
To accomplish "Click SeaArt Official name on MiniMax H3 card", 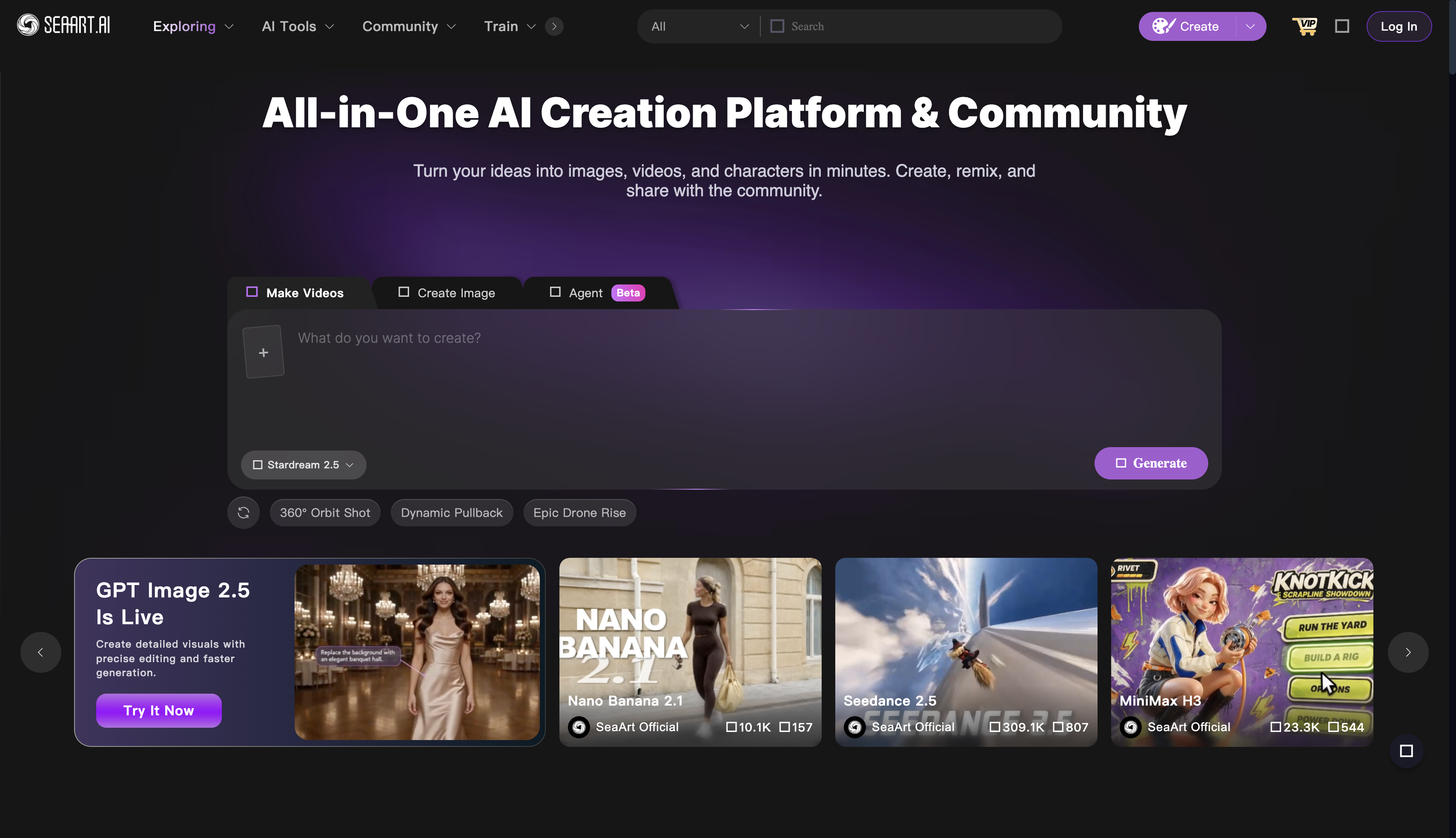I will 1189,727.
